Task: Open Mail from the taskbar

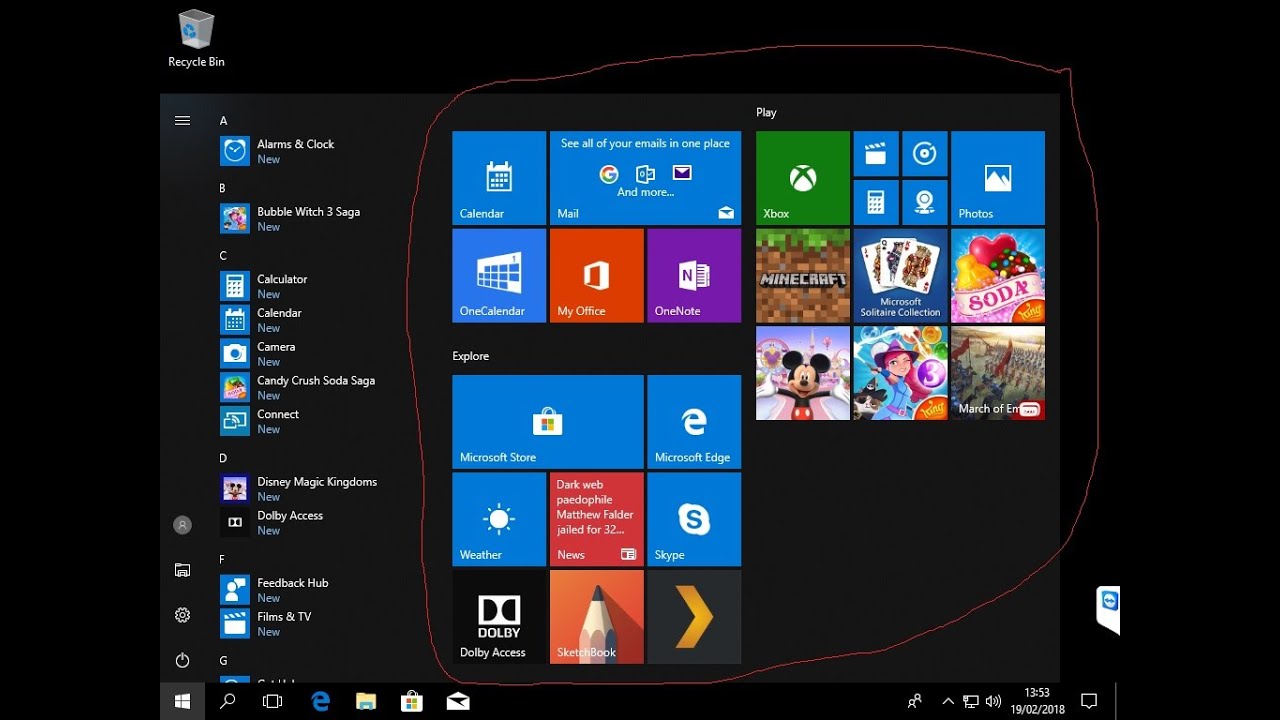Action: 458,702
